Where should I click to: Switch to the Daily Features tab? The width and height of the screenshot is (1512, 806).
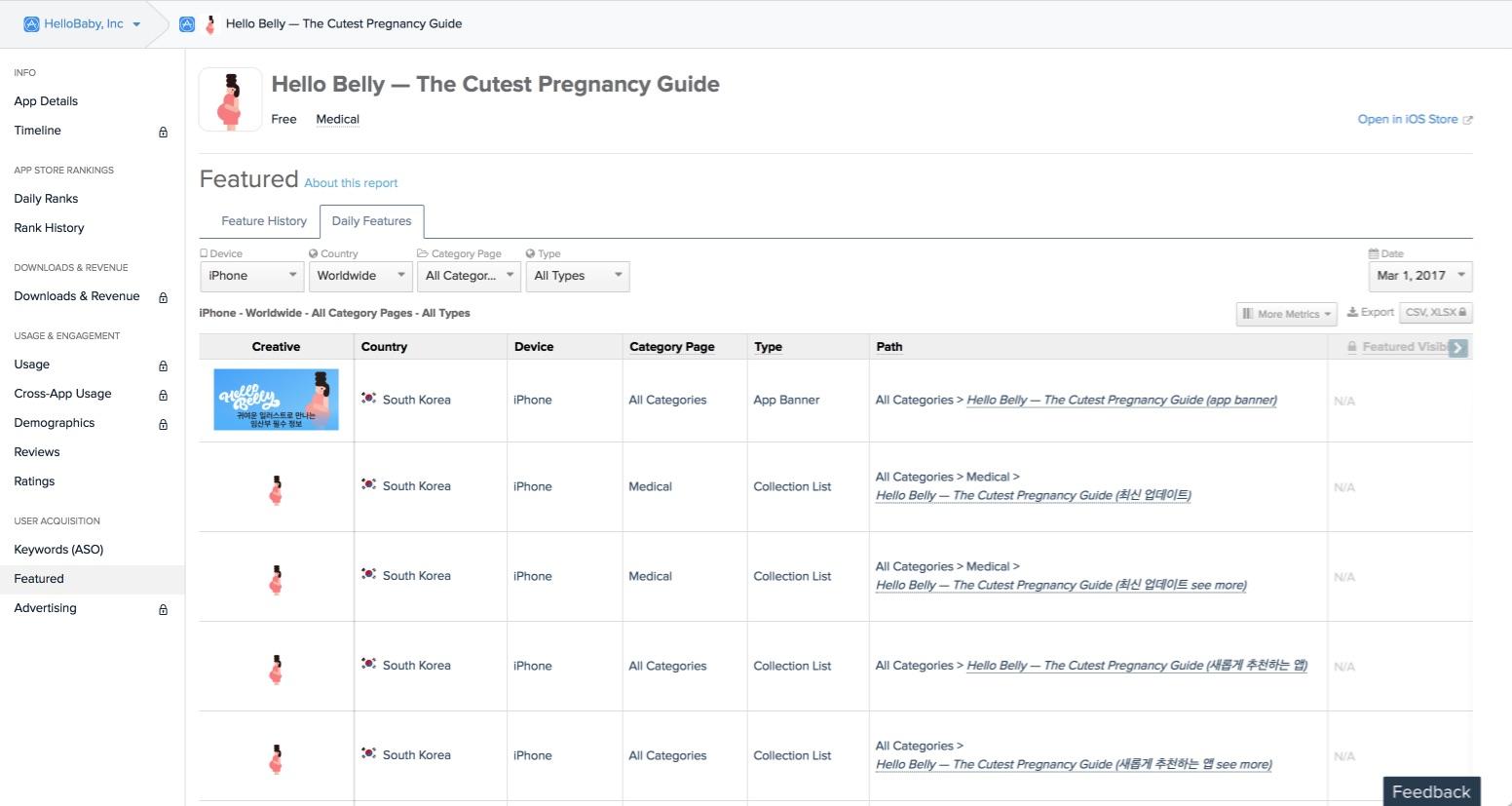coord(371,221)
